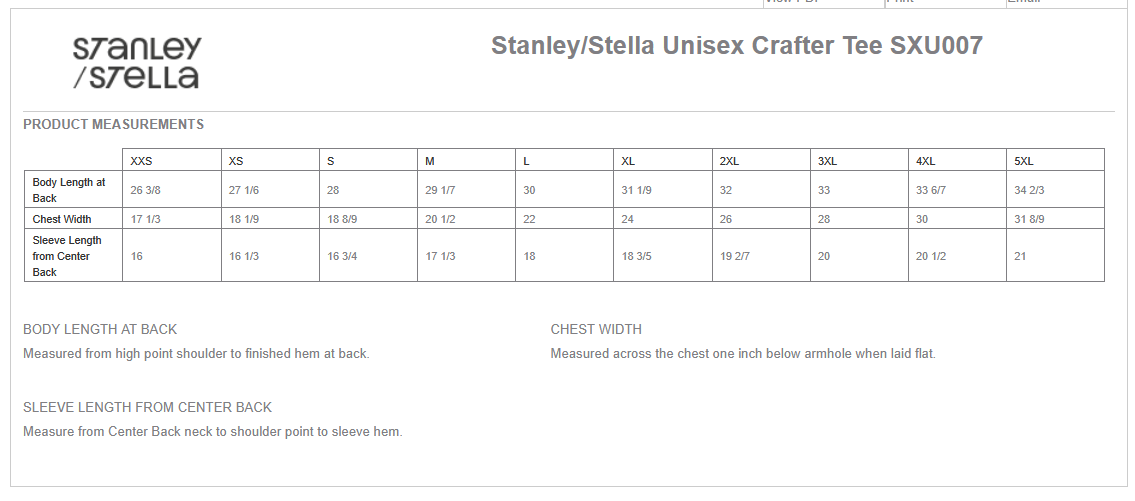
Task: Click the Stanley/Stella Unisex Crafter Tee SXU007 title
Action: (736, 46)
